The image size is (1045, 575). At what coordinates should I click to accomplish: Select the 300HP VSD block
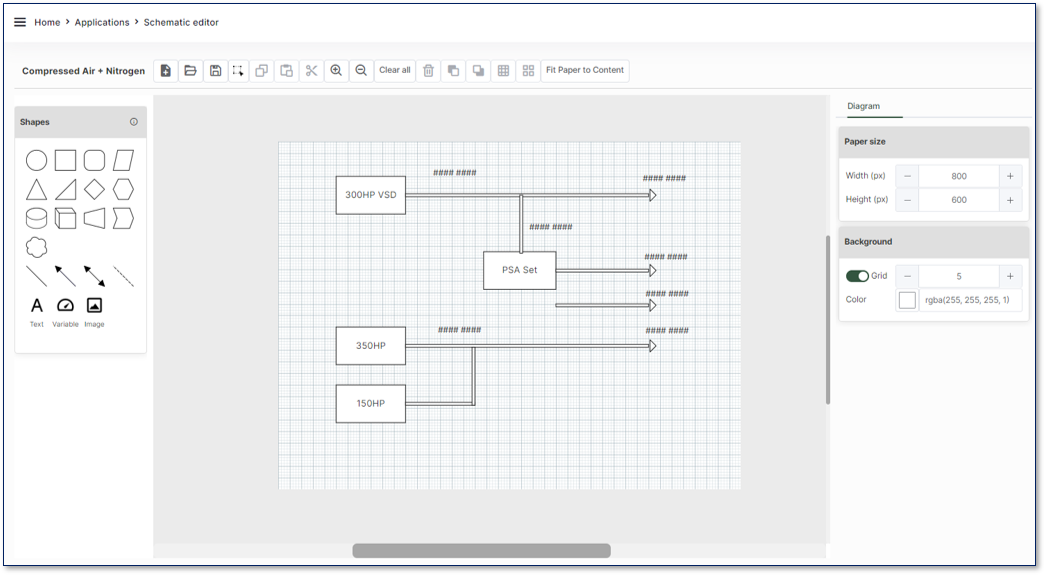pyautogui.click(x=371, y=195)
